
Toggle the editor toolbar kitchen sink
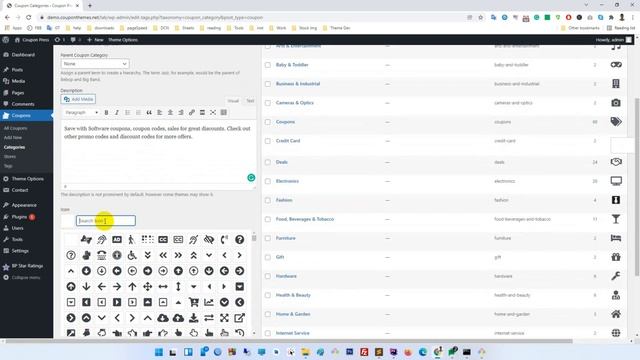tap(223, 112)
